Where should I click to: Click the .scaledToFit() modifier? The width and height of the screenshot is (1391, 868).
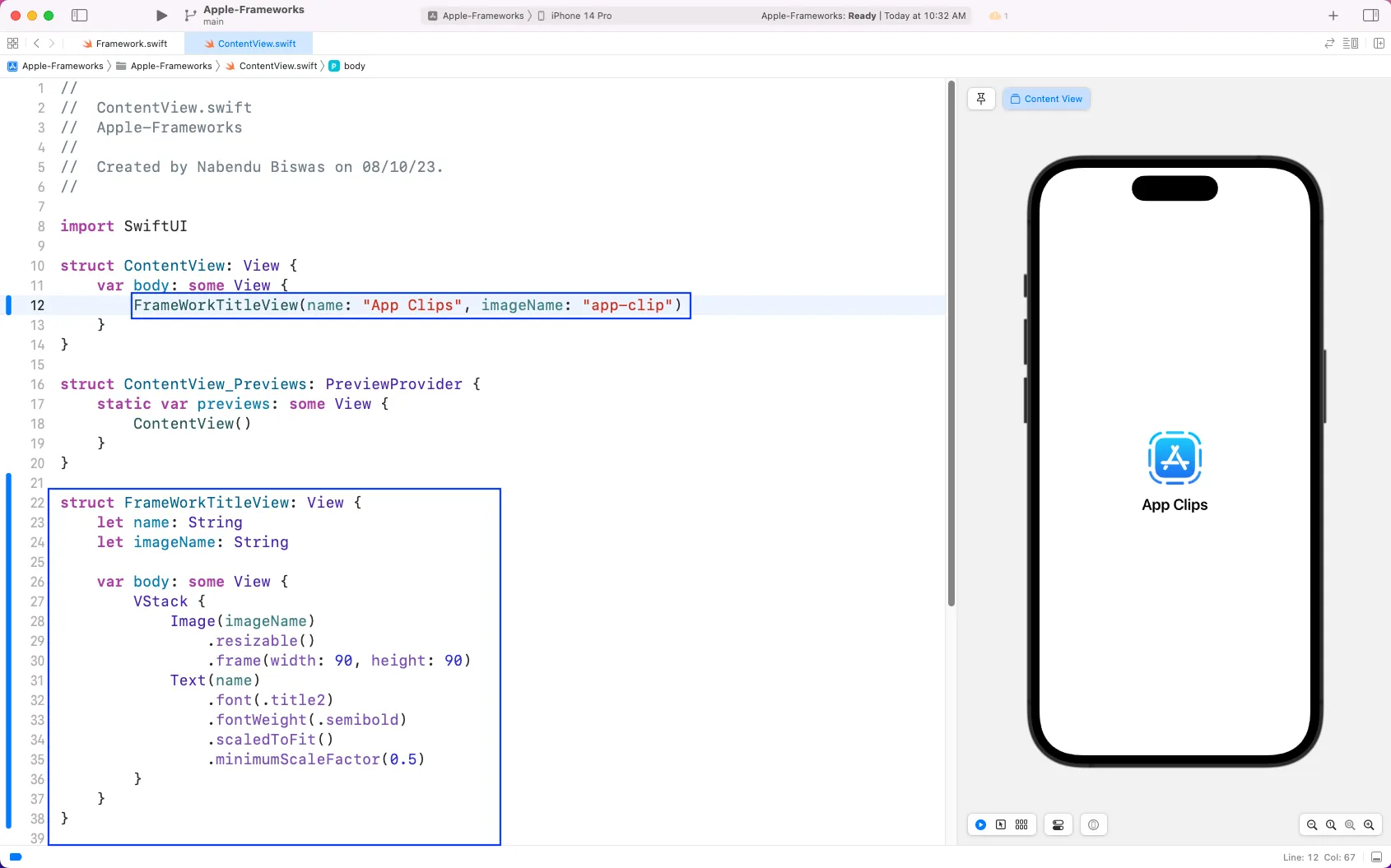point(270,740)
